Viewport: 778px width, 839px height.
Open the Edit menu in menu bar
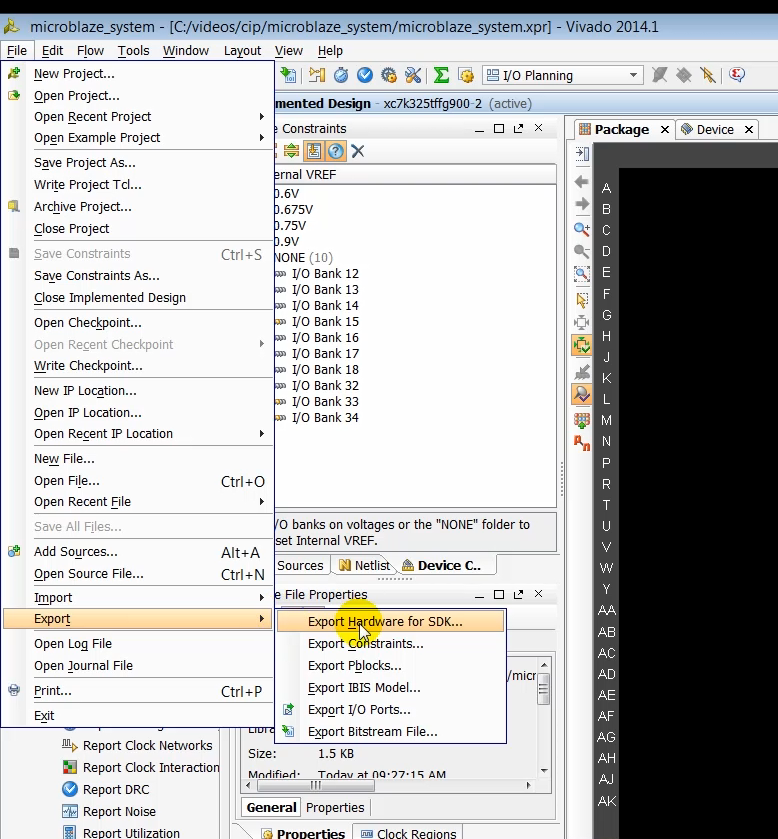click(x=52, y=50)
